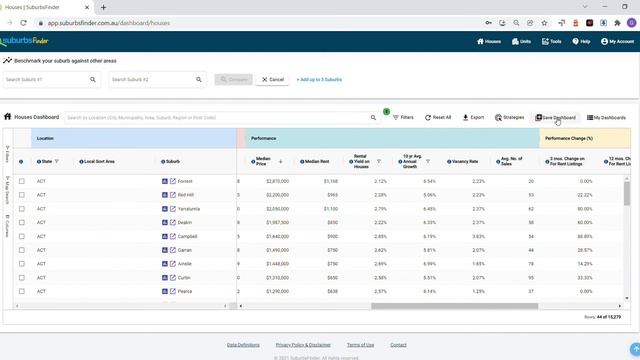The width and height of the screenshot is (640, 360).
Task: Open the chart icon for Curtin
Action: [x=165, y=278]
